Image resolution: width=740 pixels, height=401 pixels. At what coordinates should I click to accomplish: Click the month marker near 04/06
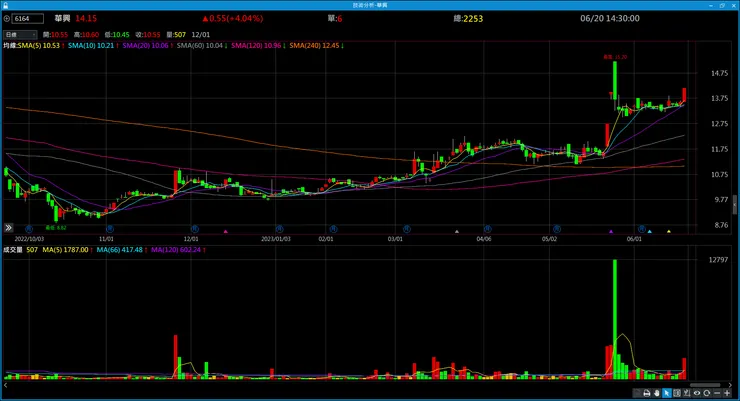[x=488, y=229]
